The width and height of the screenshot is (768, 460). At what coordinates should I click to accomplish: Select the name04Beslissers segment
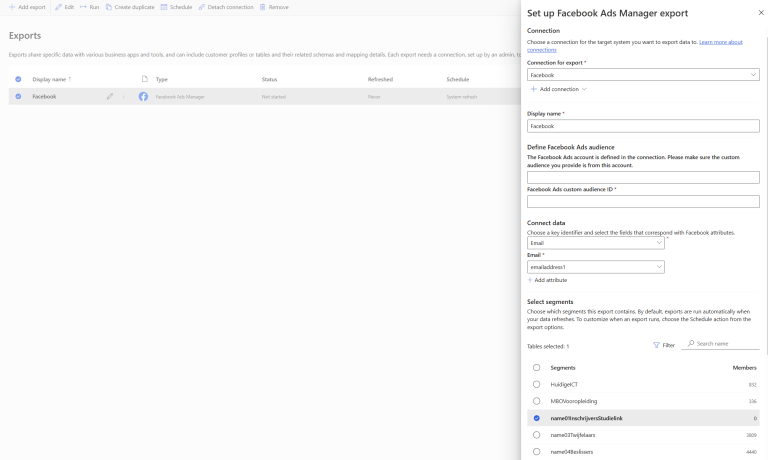[x=536, y=452]
